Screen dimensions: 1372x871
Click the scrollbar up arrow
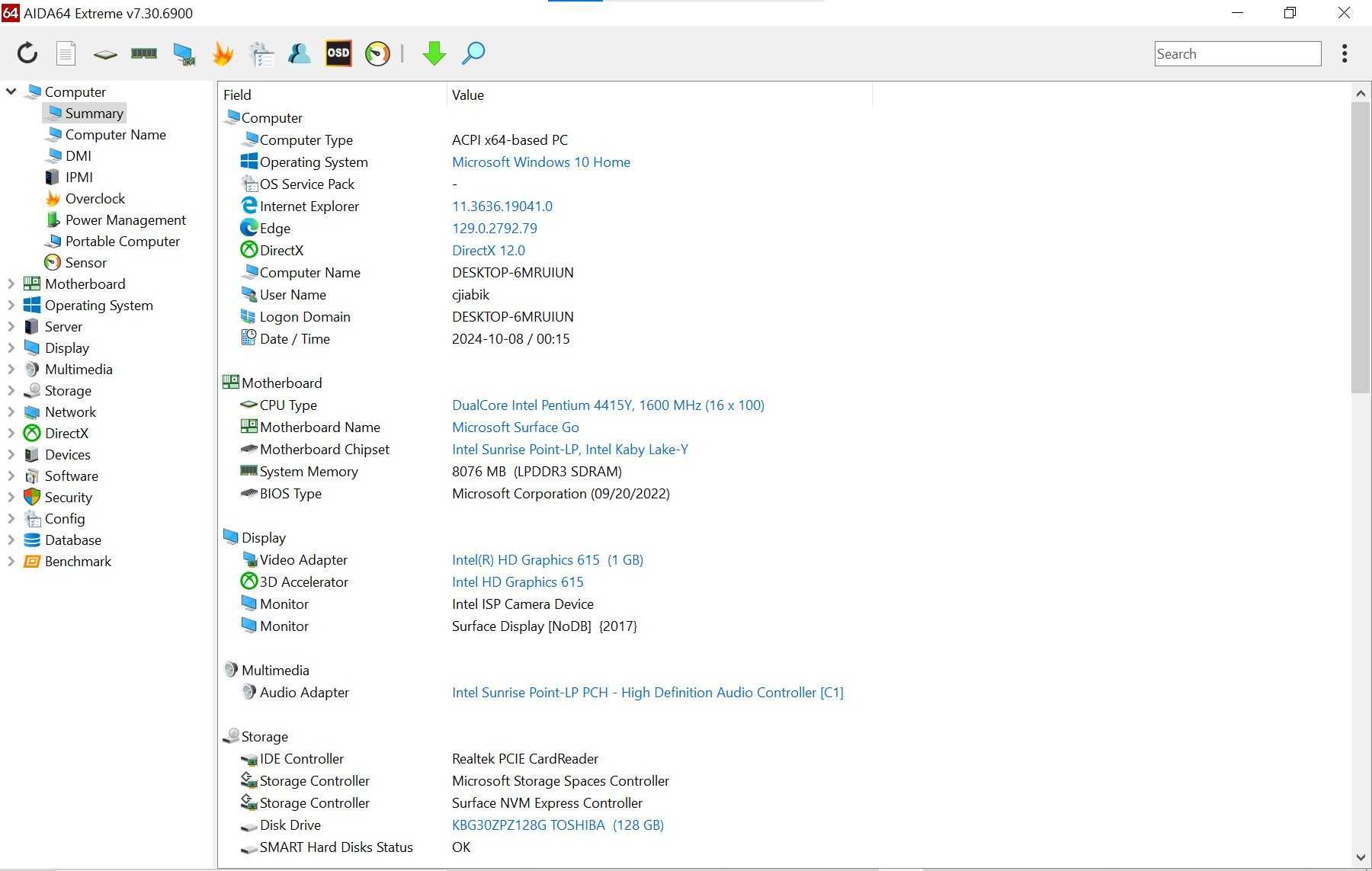click(1361, 93)
